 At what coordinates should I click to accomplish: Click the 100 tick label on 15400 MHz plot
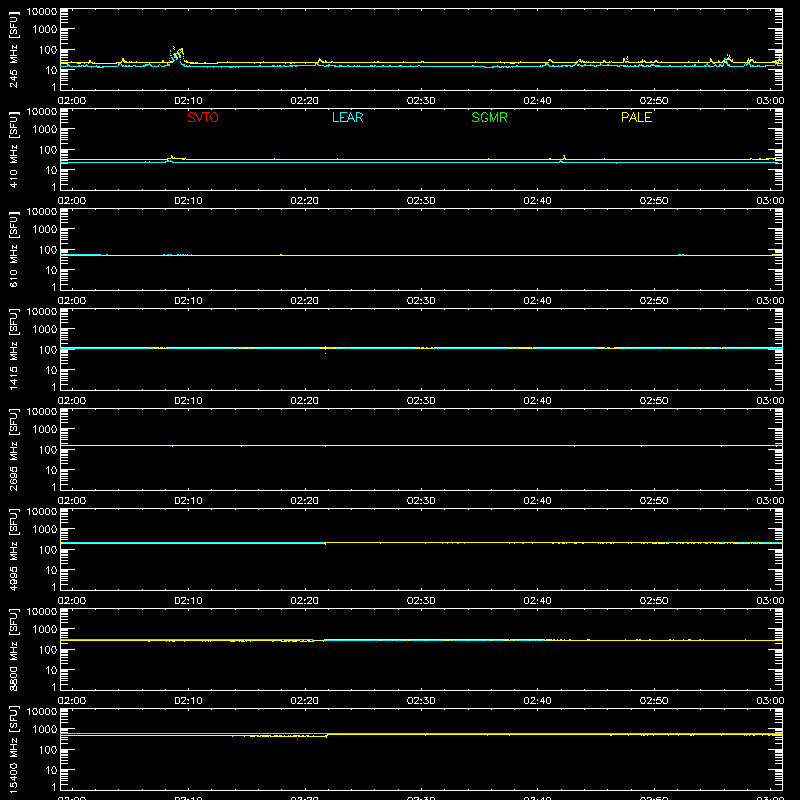pos(48,750)
